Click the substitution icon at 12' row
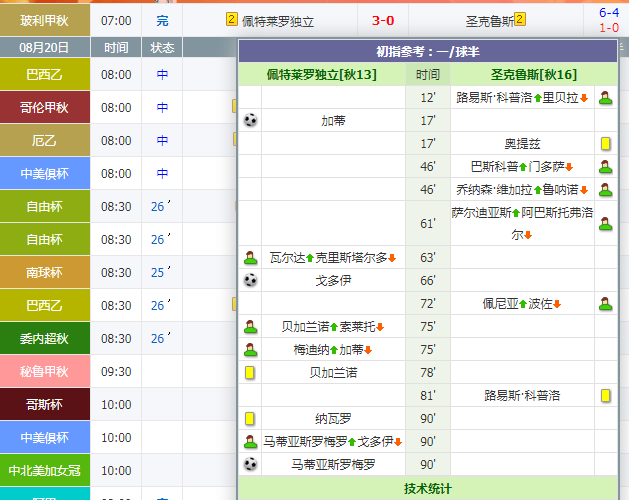 pos(605,98)
